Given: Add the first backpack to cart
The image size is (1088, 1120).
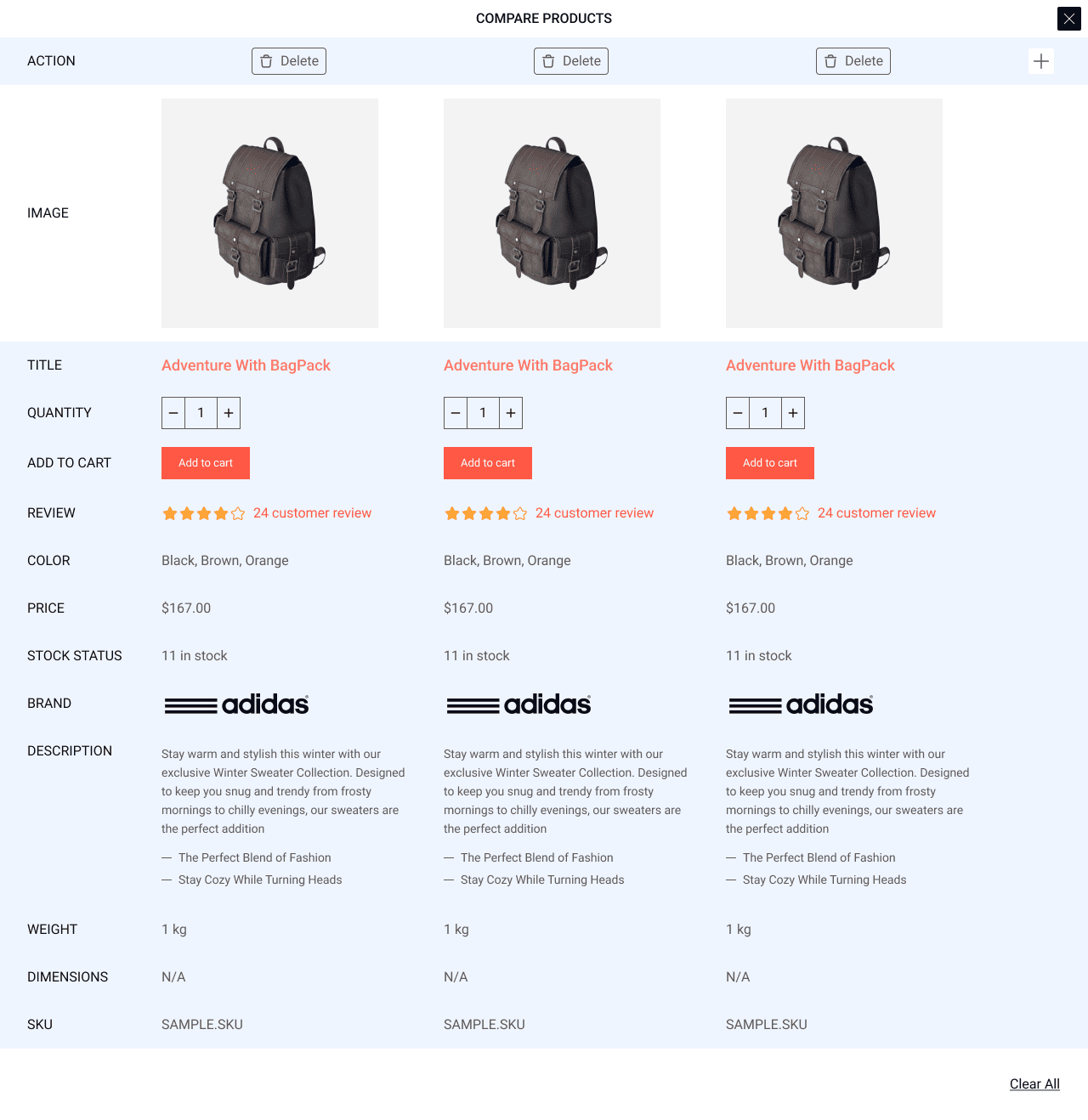Looking at the screenshot, I should (206, 463).
